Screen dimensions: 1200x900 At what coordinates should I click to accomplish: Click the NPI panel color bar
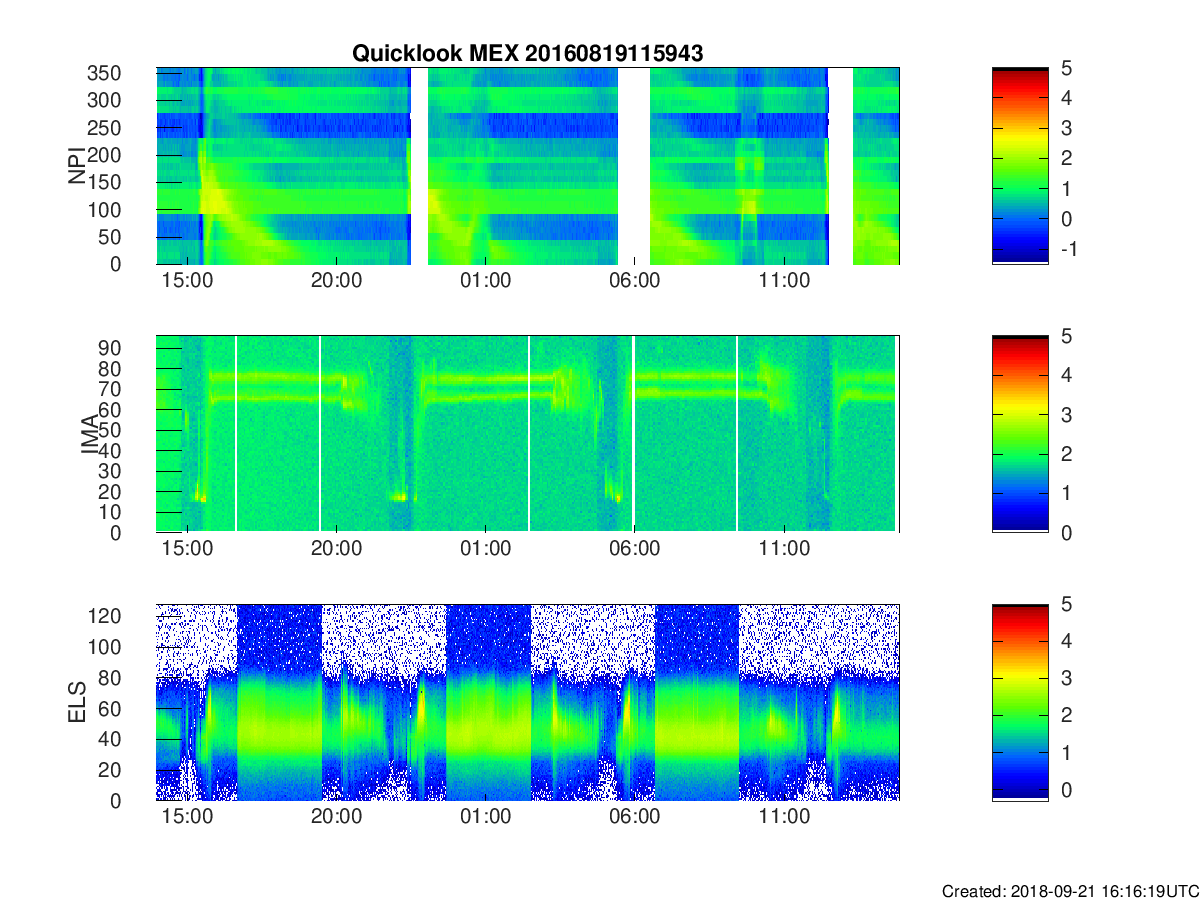click(x=1020, y=166)
